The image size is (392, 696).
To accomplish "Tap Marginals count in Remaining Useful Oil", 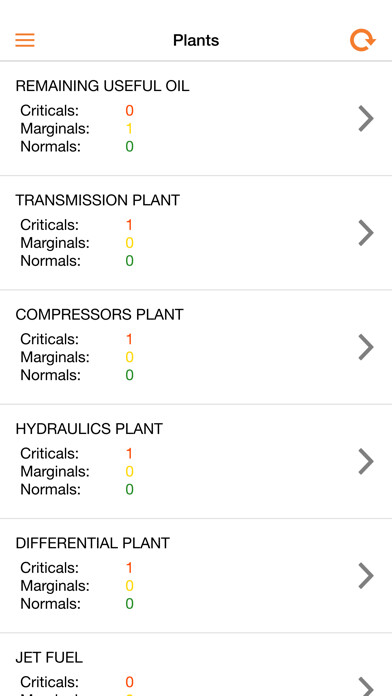I will (x=129, y=129).
